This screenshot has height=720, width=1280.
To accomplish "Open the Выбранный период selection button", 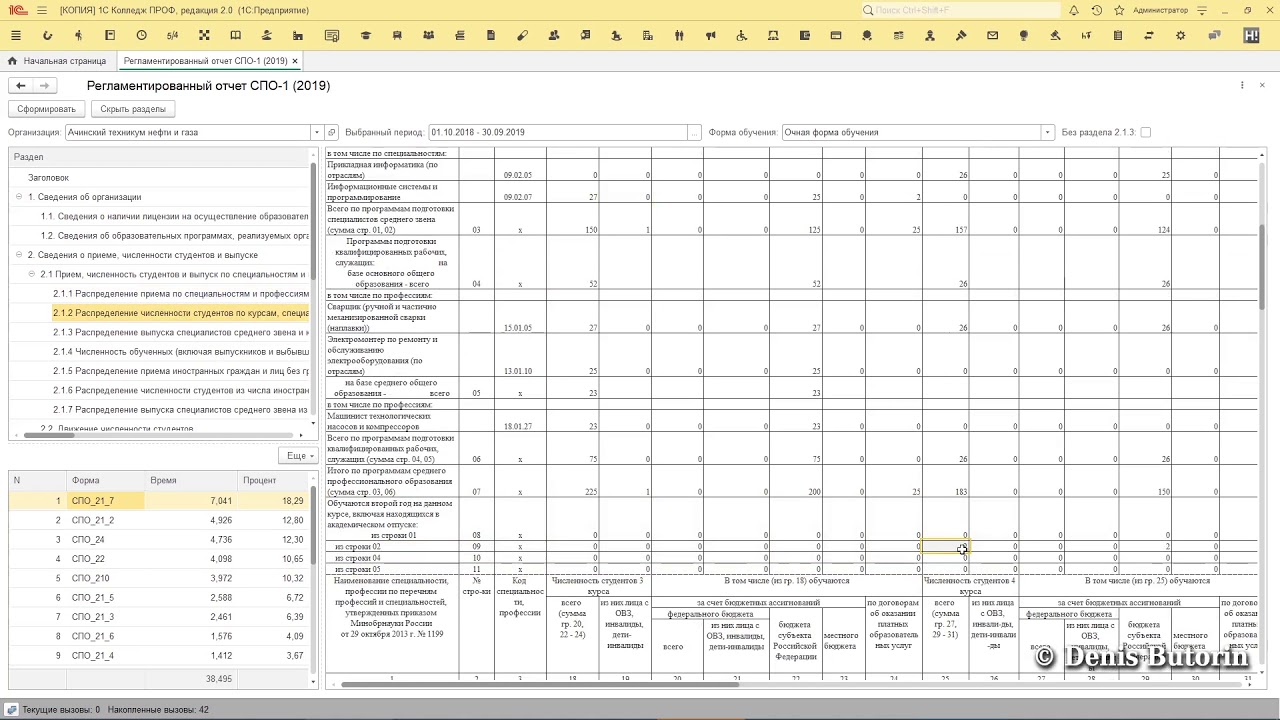I will 694,132.
